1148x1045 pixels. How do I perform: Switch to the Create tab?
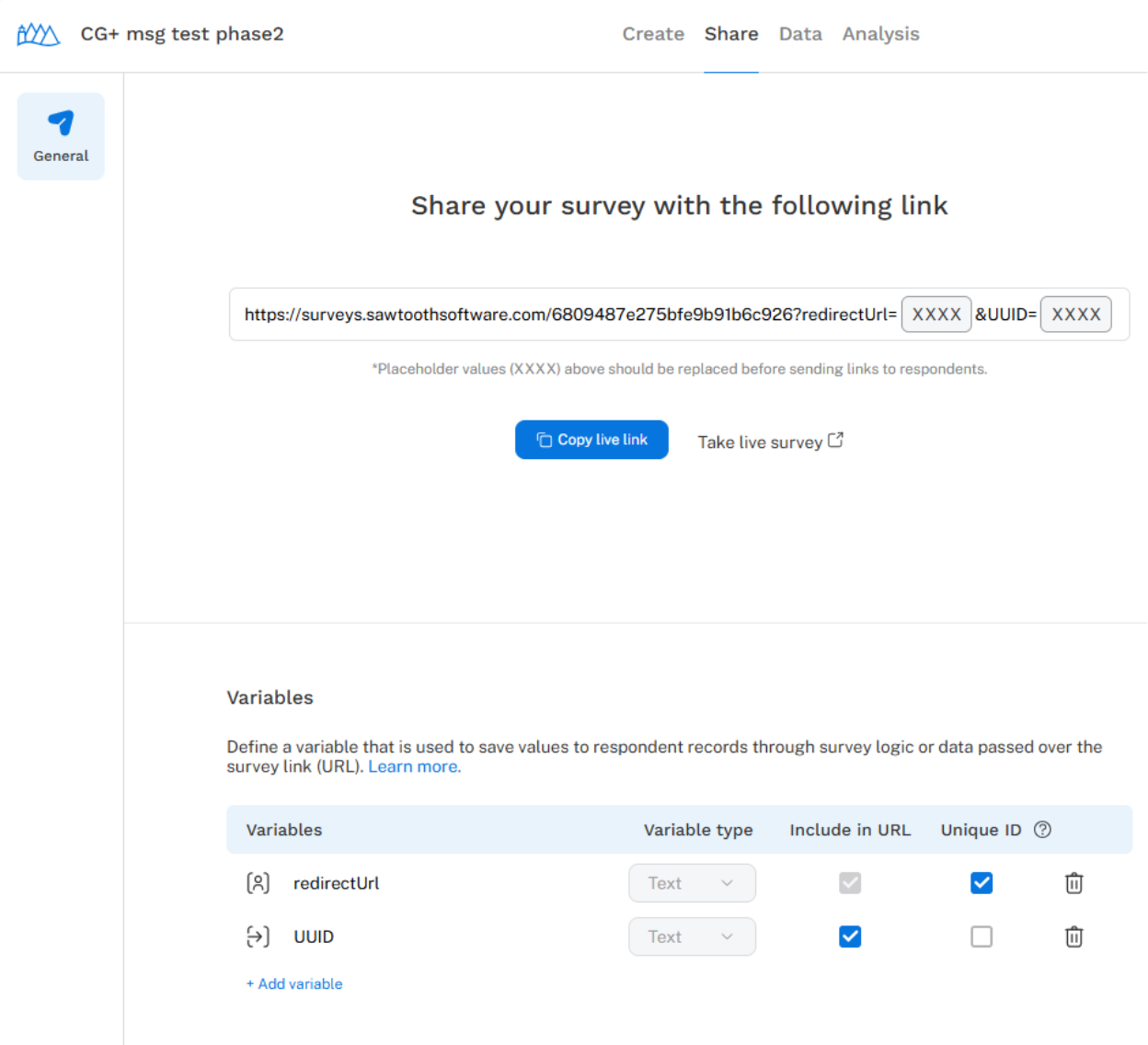pyautogui.click(x=653, y=33)
